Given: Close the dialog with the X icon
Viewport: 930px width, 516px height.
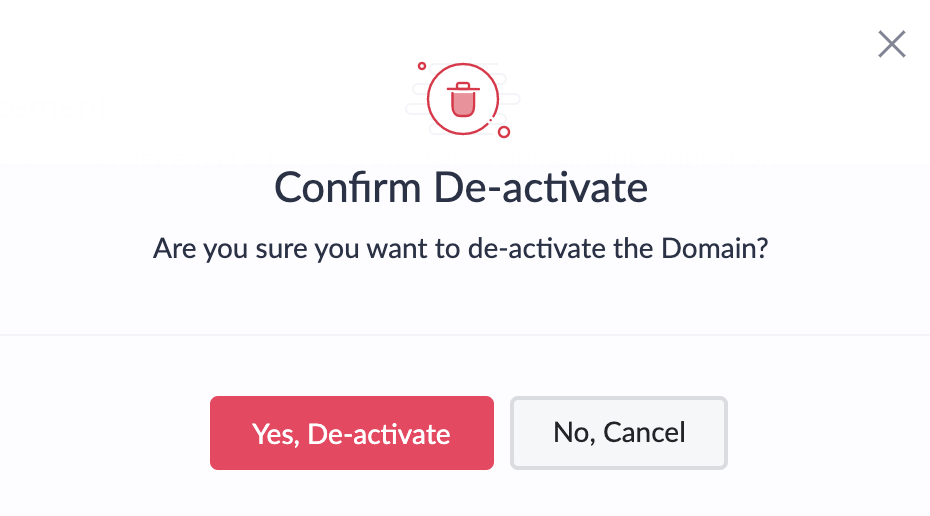Looking at the screenshot, I should 891,44.
